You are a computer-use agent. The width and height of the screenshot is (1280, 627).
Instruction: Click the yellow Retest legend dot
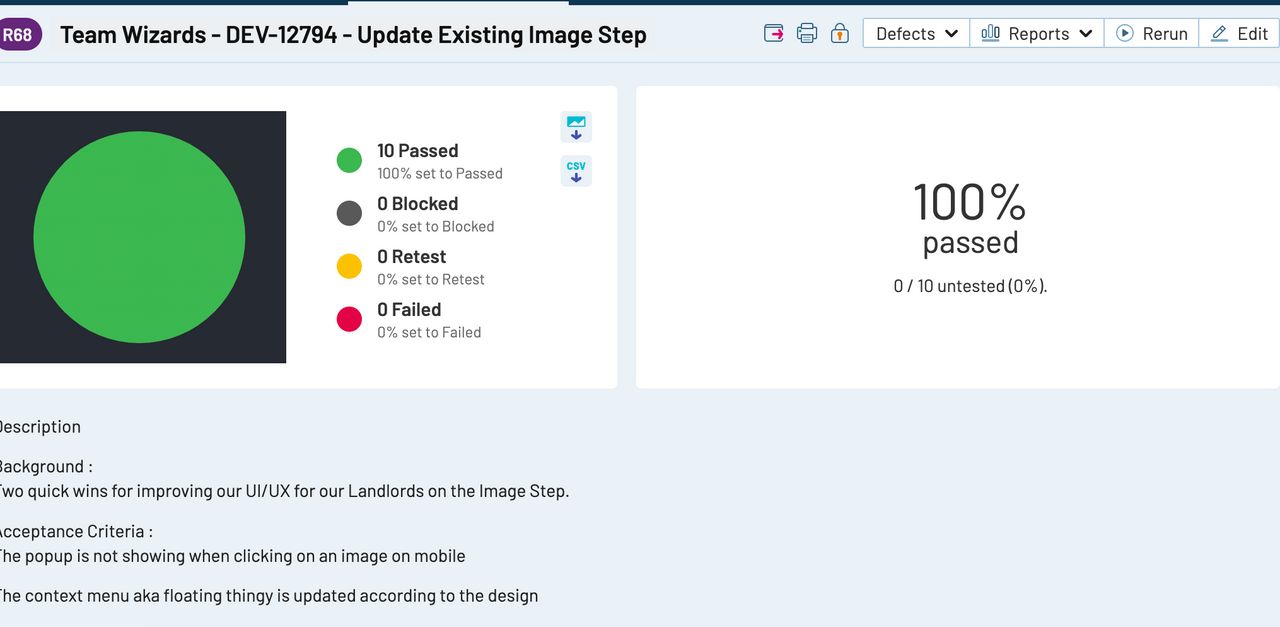(349, 266)
